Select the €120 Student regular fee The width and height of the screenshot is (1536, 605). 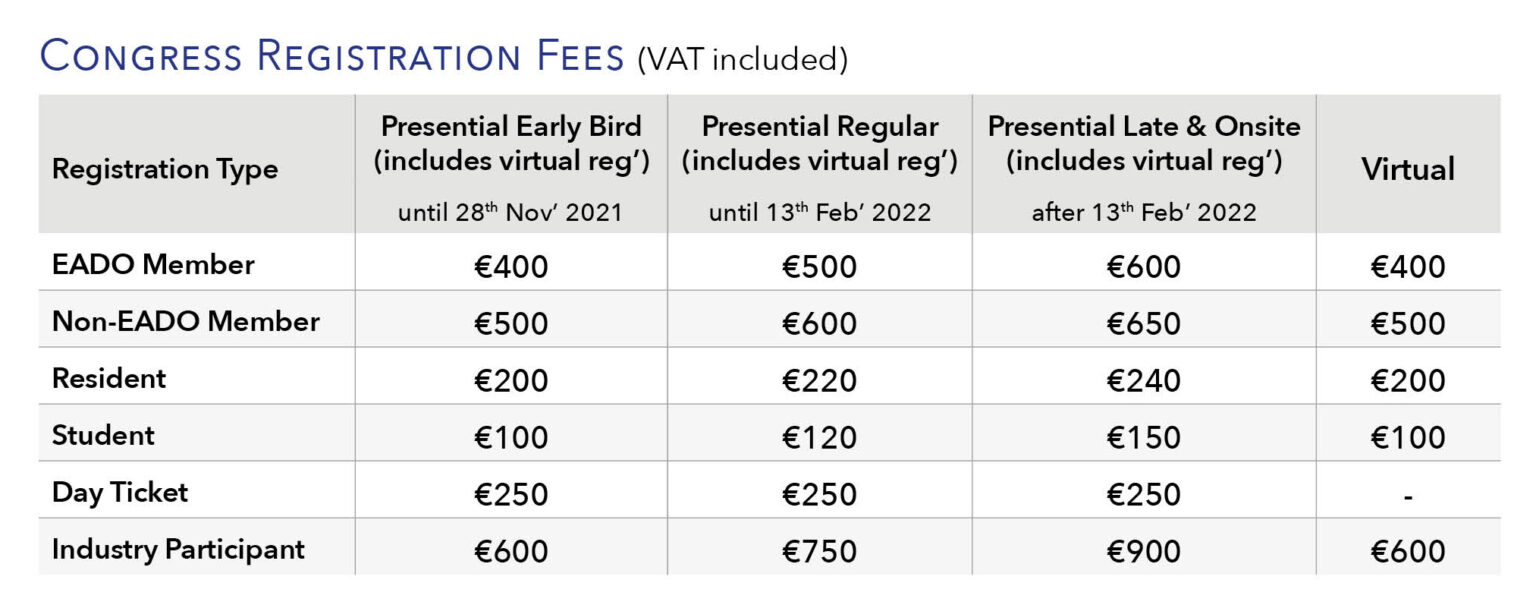point(820,438)
